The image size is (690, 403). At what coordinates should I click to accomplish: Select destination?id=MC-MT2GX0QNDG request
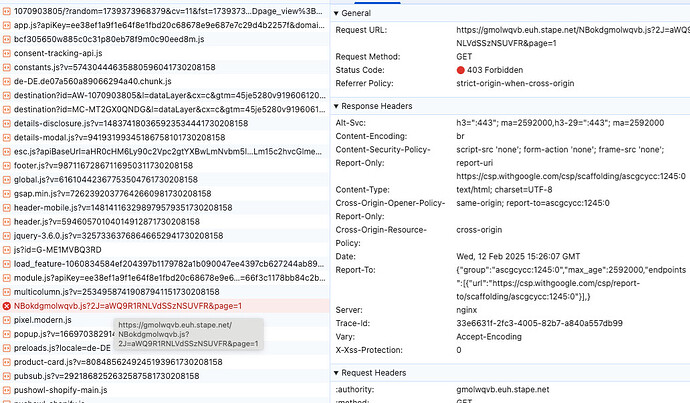[165, 110]
